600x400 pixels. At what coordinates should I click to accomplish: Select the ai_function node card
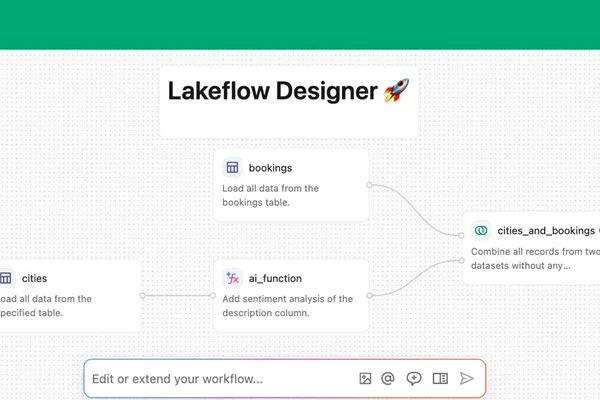pyautogui.click(x=291, y=296)
